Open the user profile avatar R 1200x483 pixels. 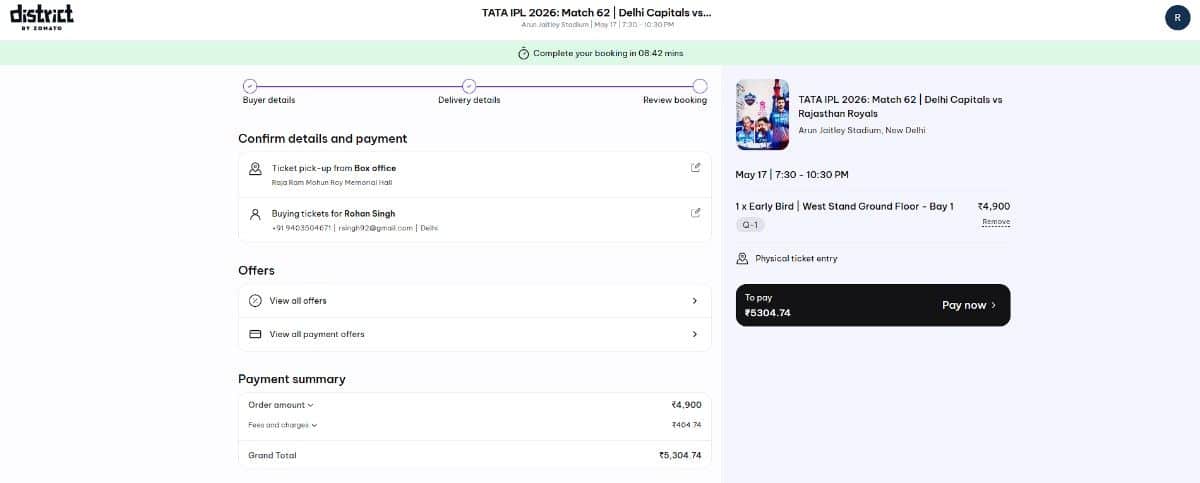(1177, 17)
